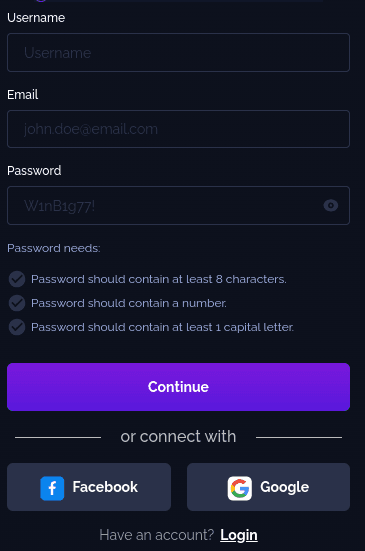
Task: Click the 8 characters requirement check icon
Action: click(17, 279)
